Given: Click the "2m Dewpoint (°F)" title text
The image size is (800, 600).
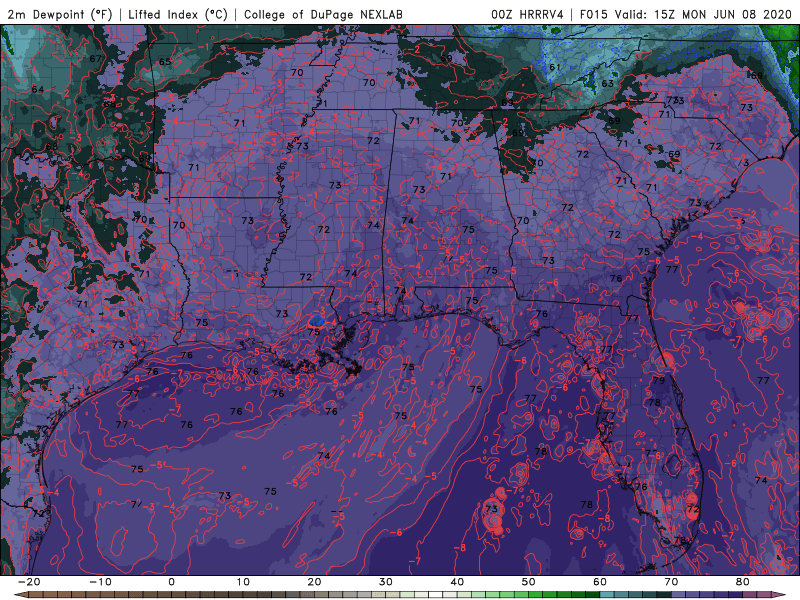Looking at the screenshot, I should [x=60, y=14].
